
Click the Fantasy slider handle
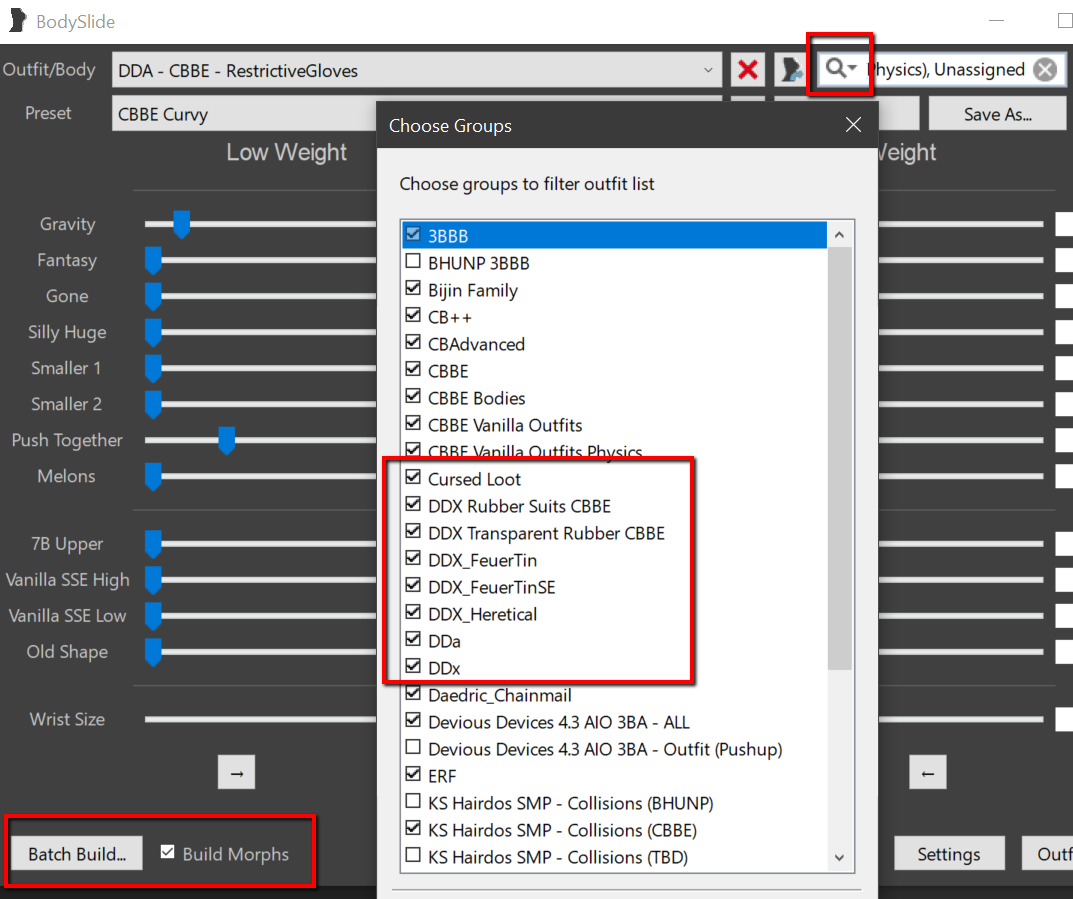pos(153,261)
